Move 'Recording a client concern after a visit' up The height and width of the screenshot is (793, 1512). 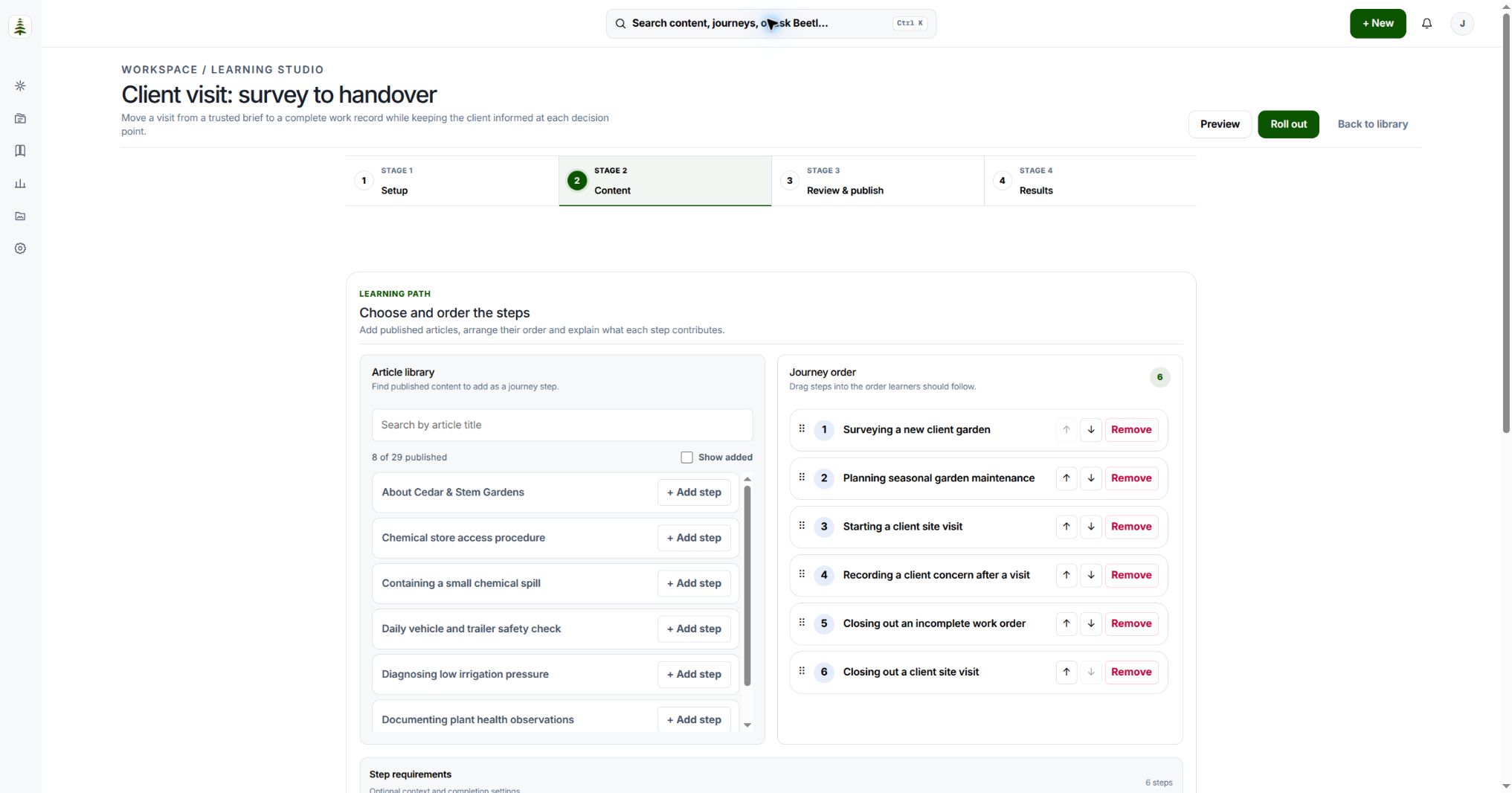[x=1067, y=575]
